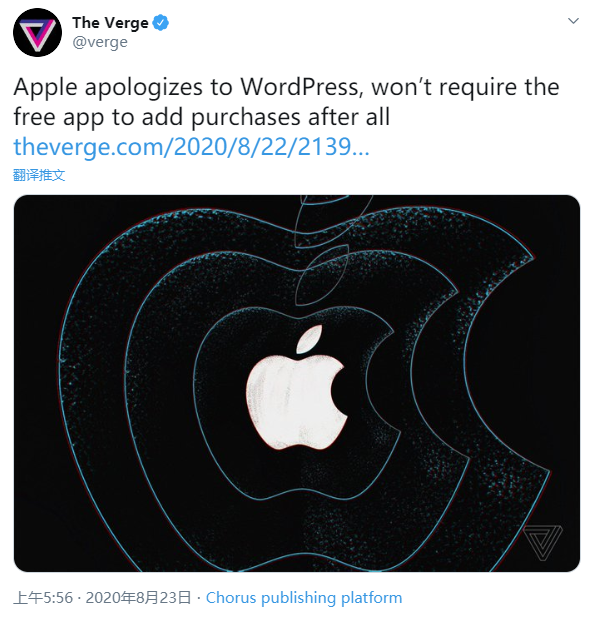Click "won't require the" tweet text
Viewport: 594px width, 619px height.
click(465, 87)
